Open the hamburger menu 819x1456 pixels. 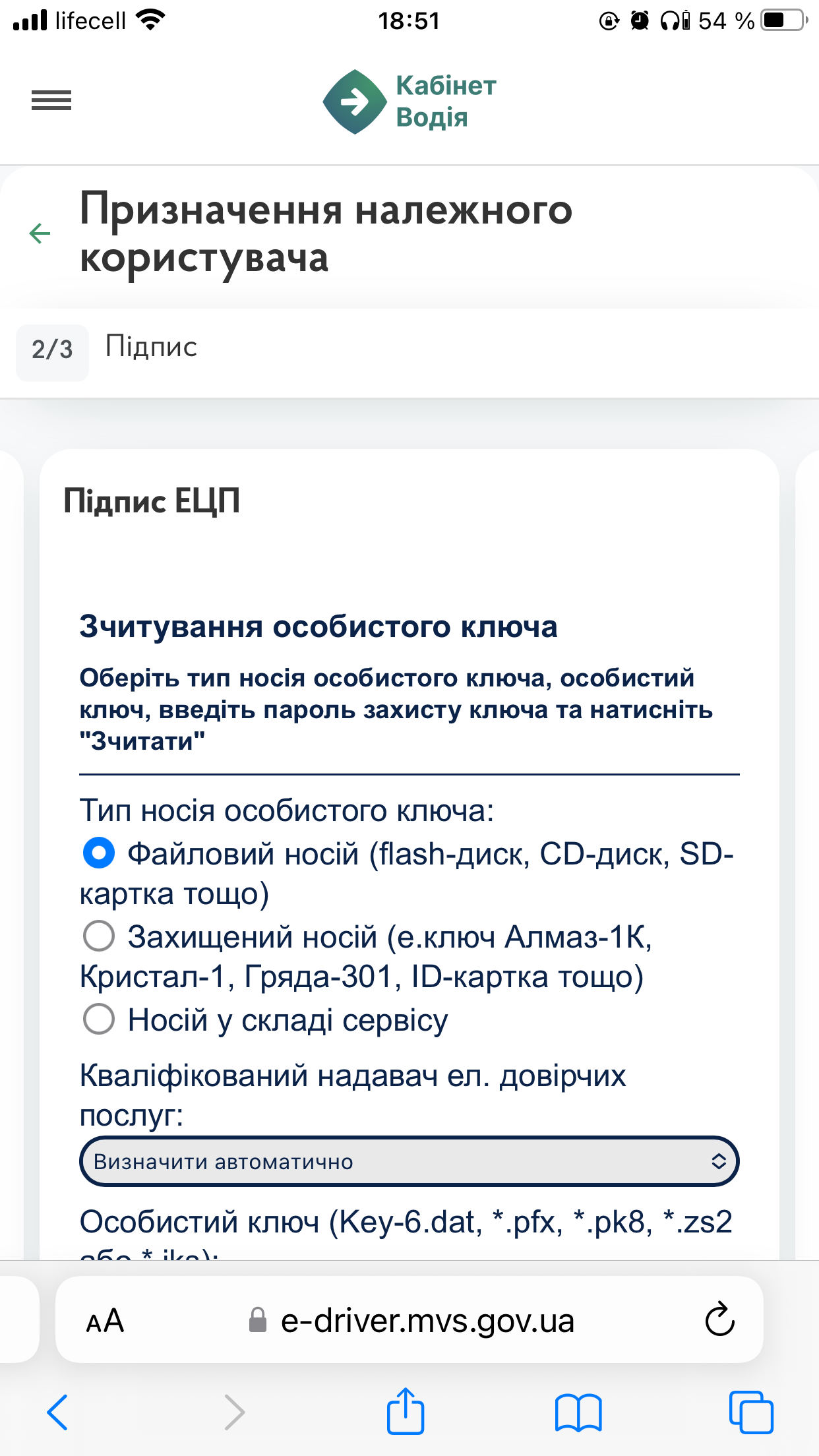point(51,100)
